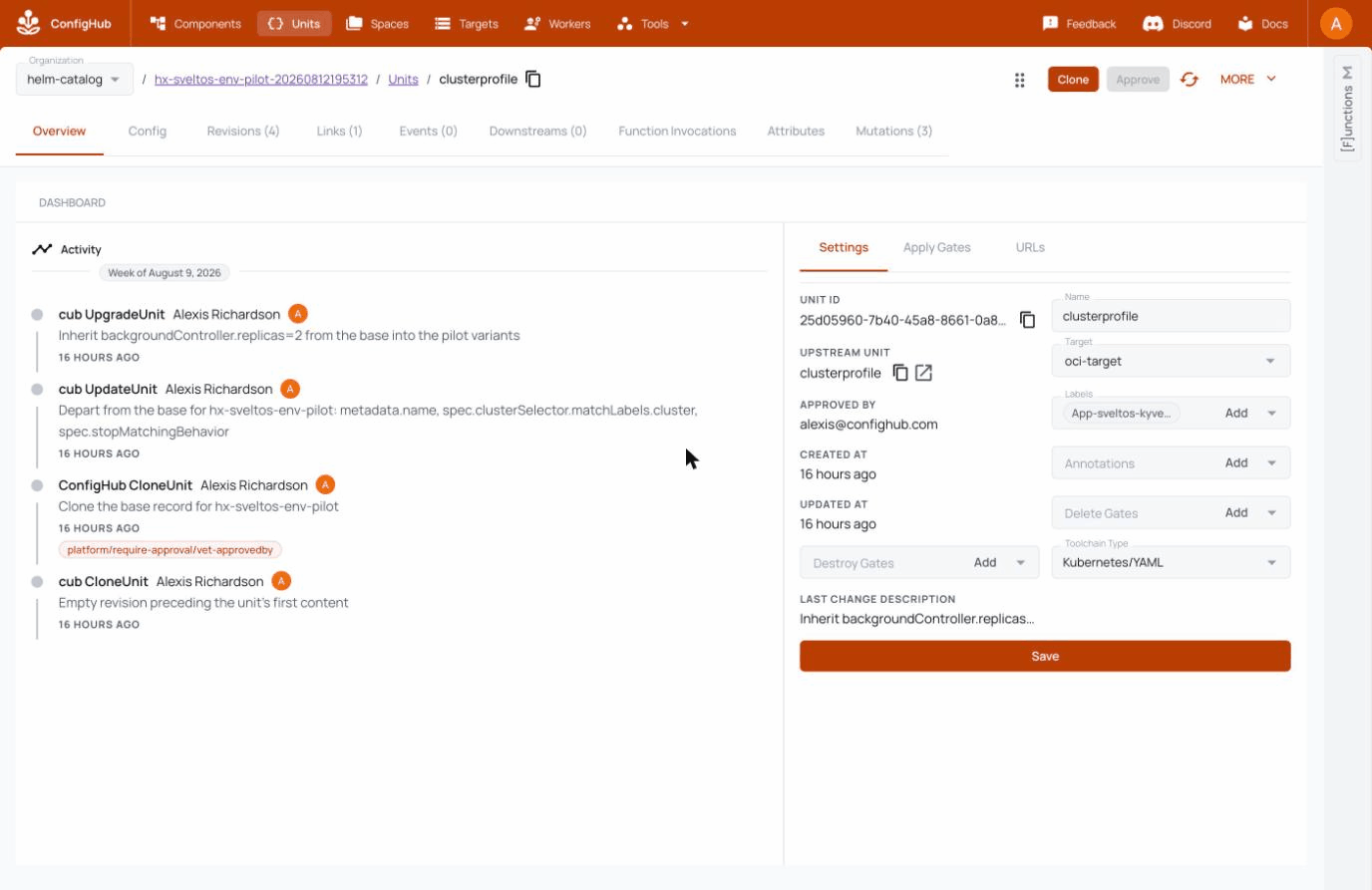Switch to the Attributes tab

(796, 132)
